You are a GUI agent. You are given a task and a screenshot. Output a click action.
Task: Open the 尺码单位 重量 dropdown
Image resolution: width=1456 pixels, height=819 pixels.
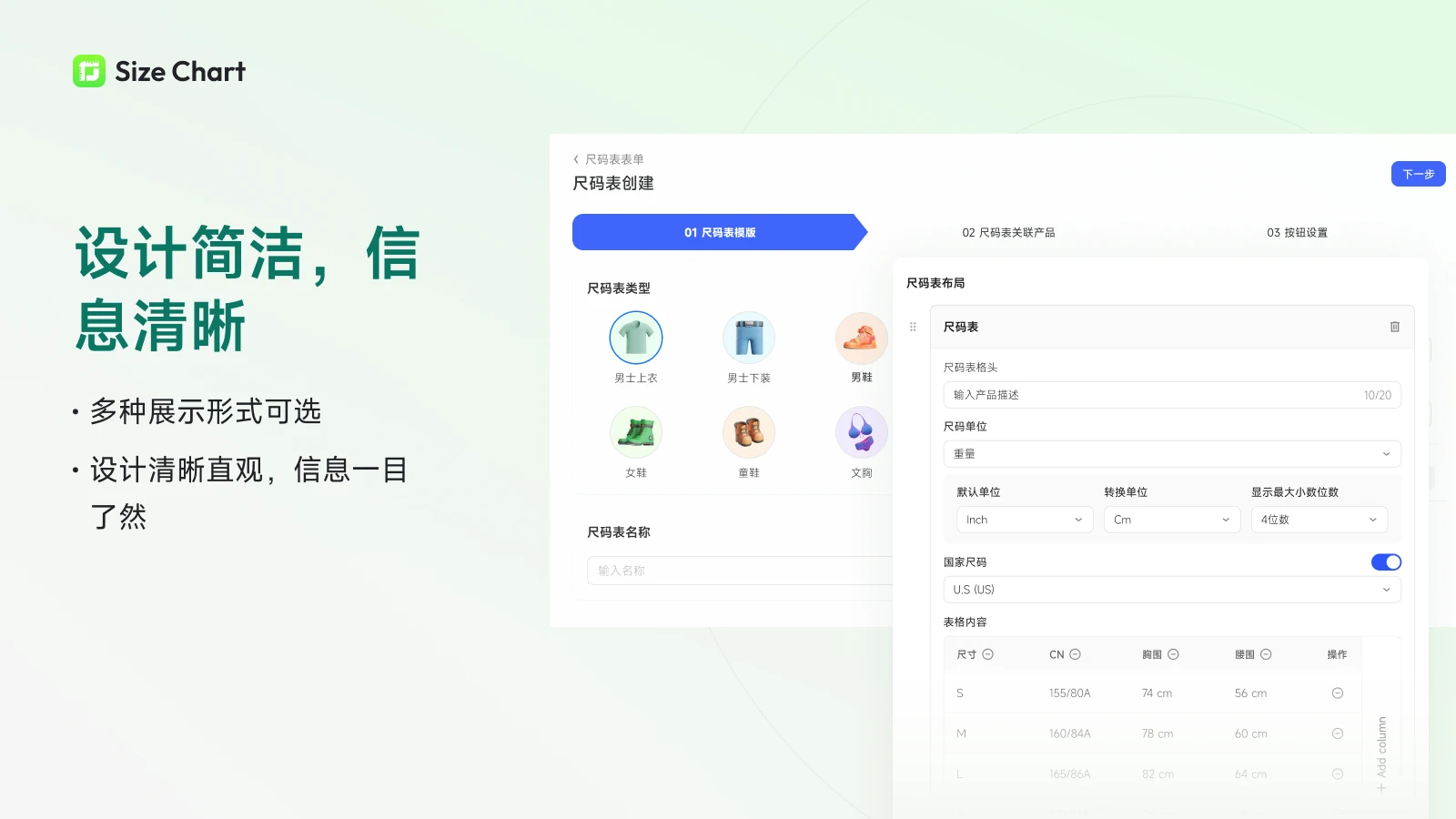point(1172,454)
